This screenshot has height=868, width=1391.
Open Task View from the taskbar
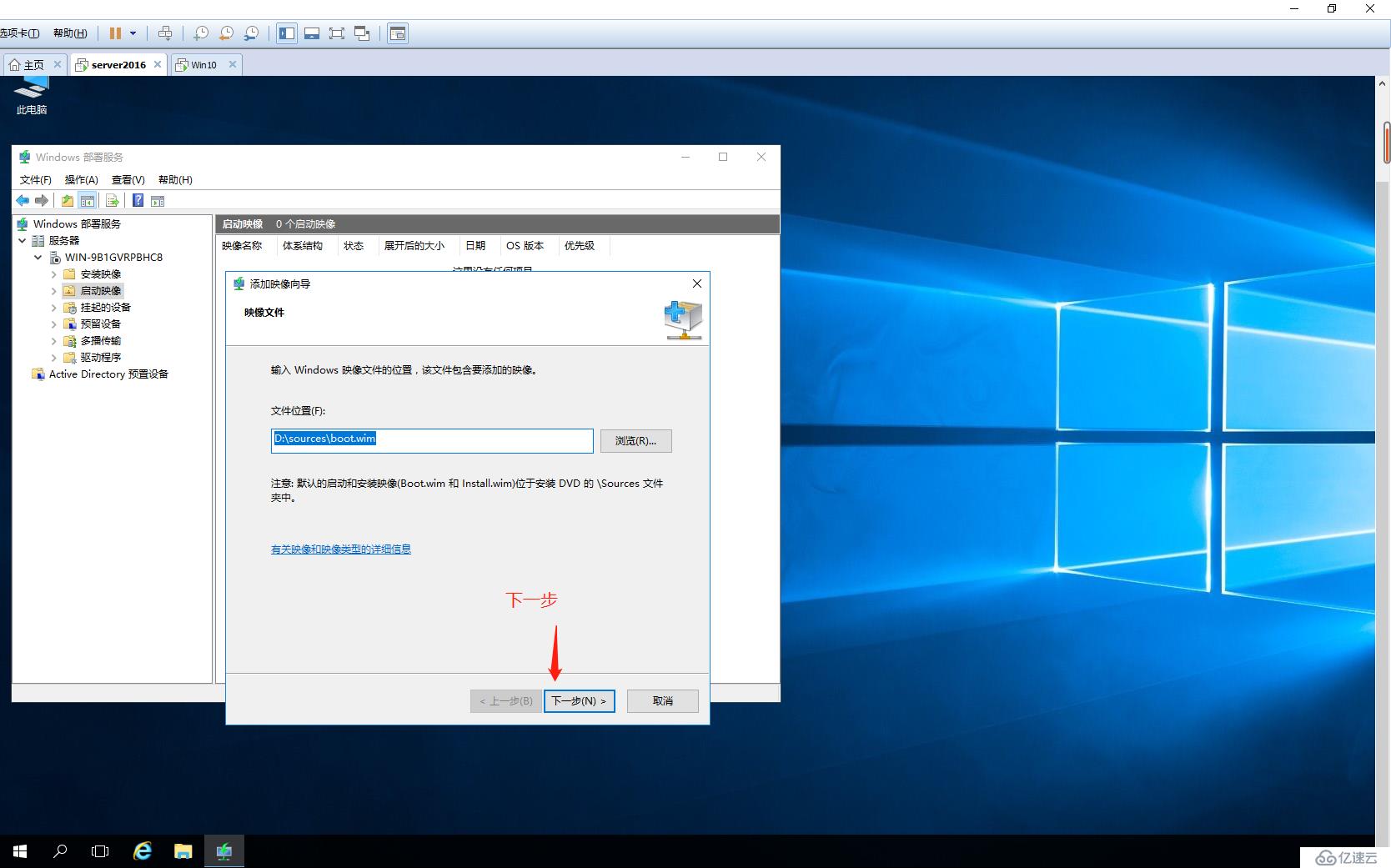click(100, 851)
